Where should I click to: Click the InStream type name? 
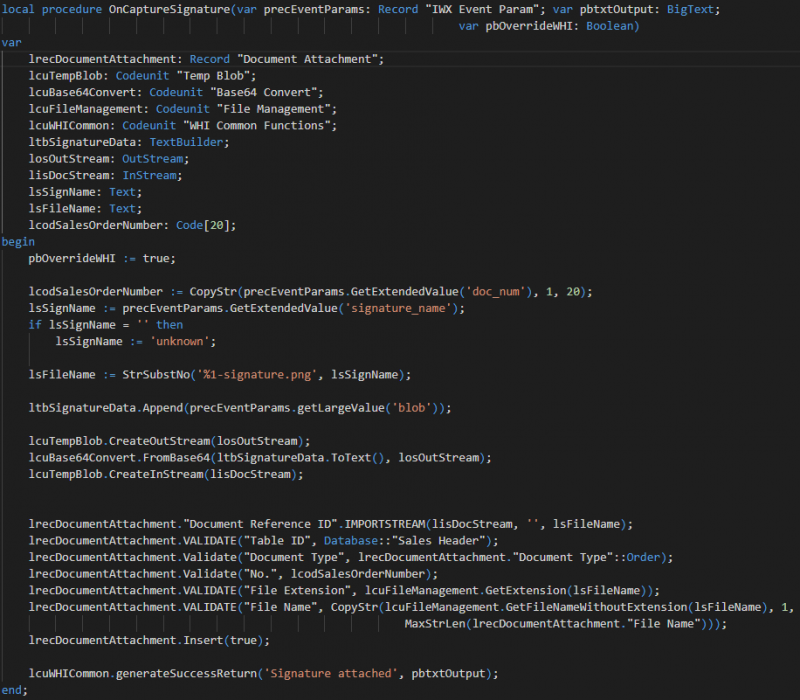(149, 176)
